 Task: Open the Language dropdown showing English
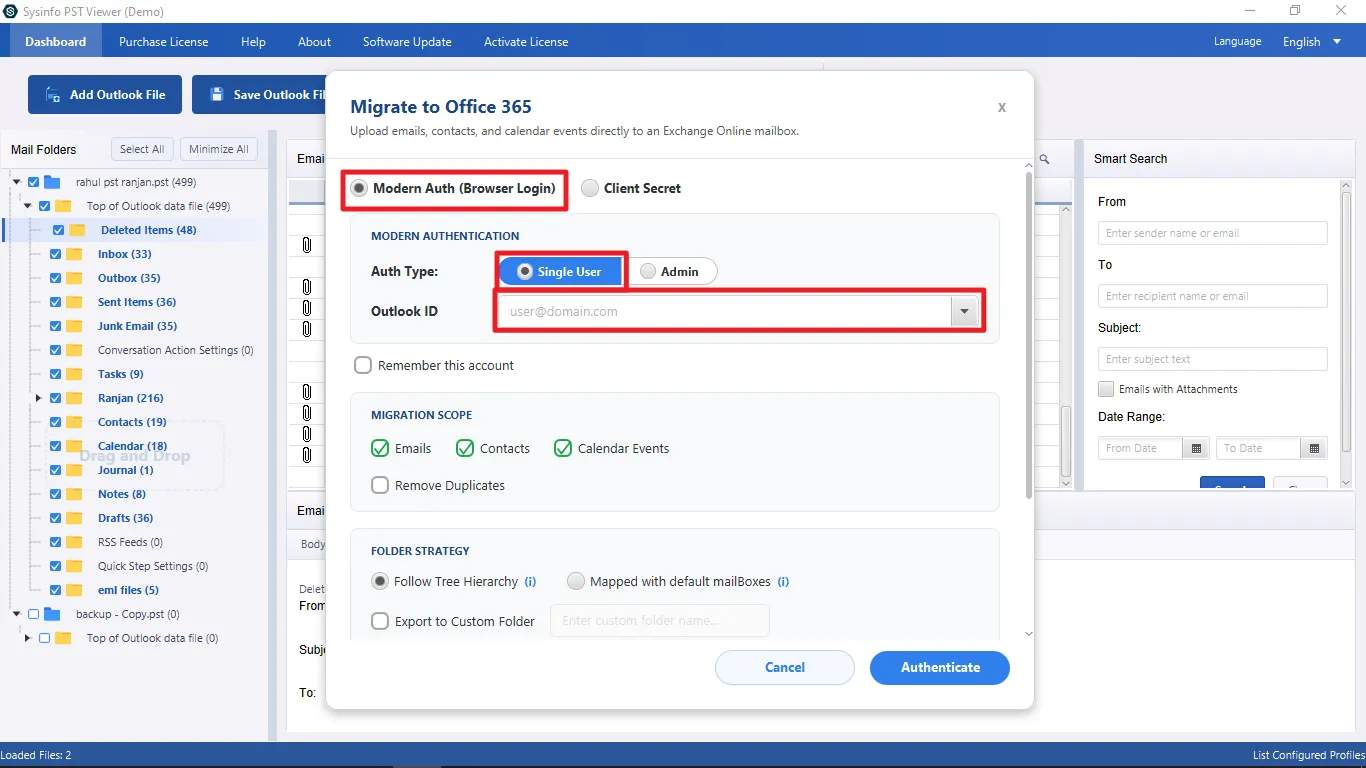[x=1313, y=42]
